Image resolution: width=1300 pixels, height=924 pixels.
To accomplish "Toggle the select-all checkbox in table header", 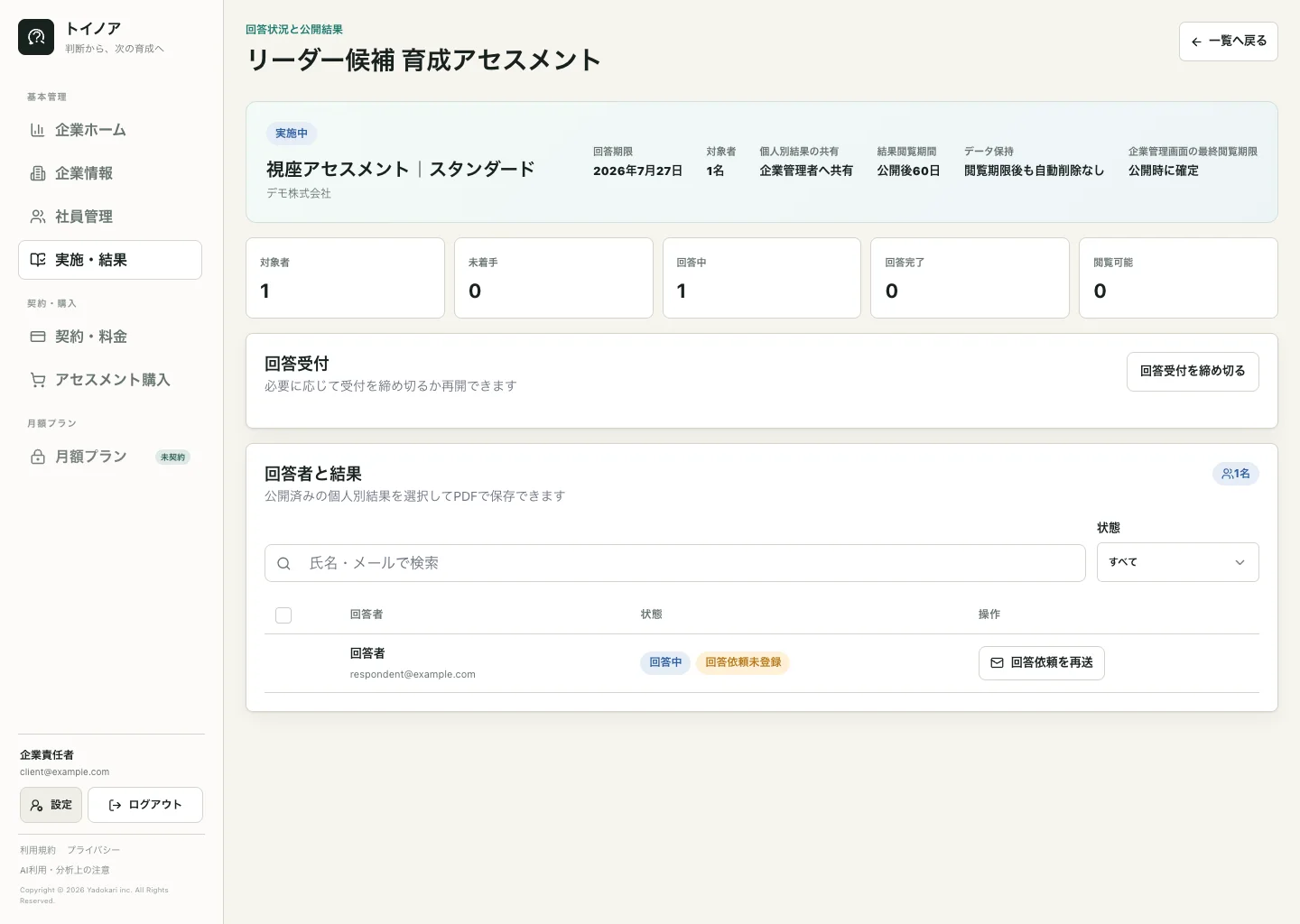I will tap(283, 615).
